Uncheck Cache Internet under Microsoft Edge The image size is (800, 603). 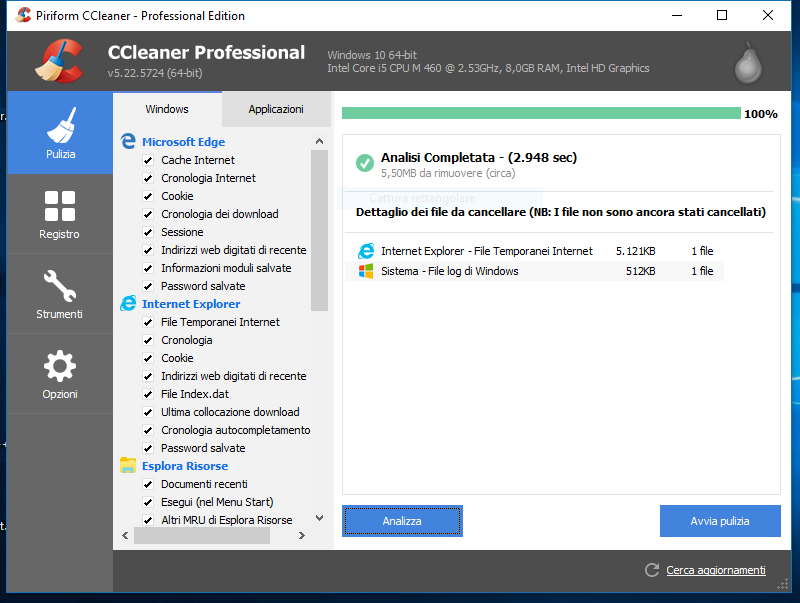coord(148,160)
